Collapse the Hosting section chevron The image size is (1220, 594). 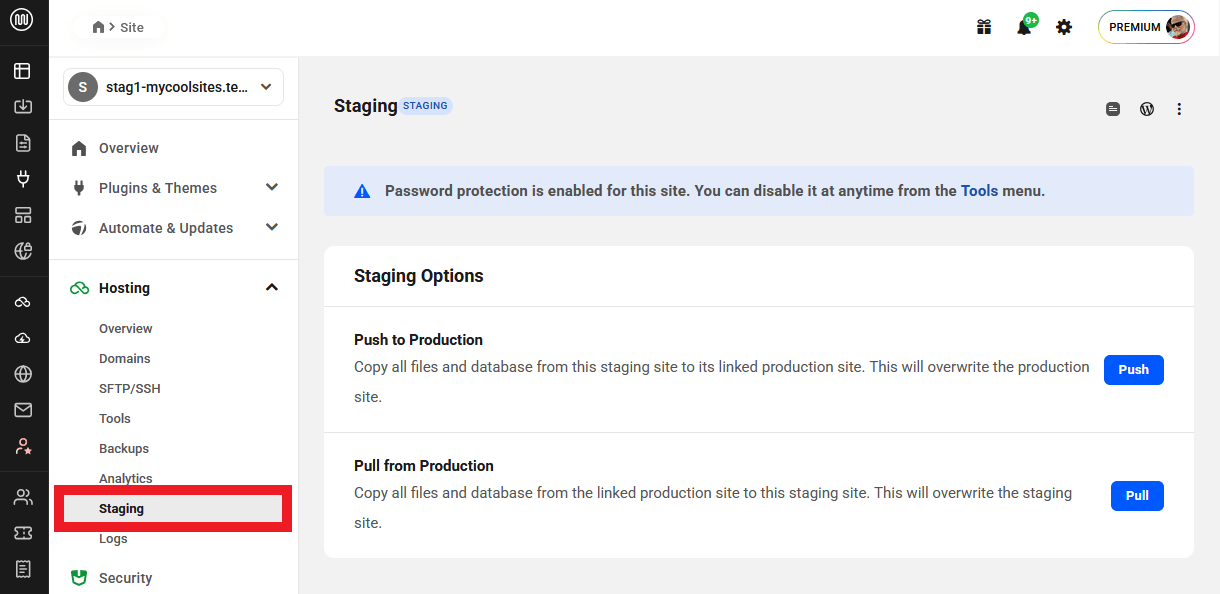[x=271, y=288]
